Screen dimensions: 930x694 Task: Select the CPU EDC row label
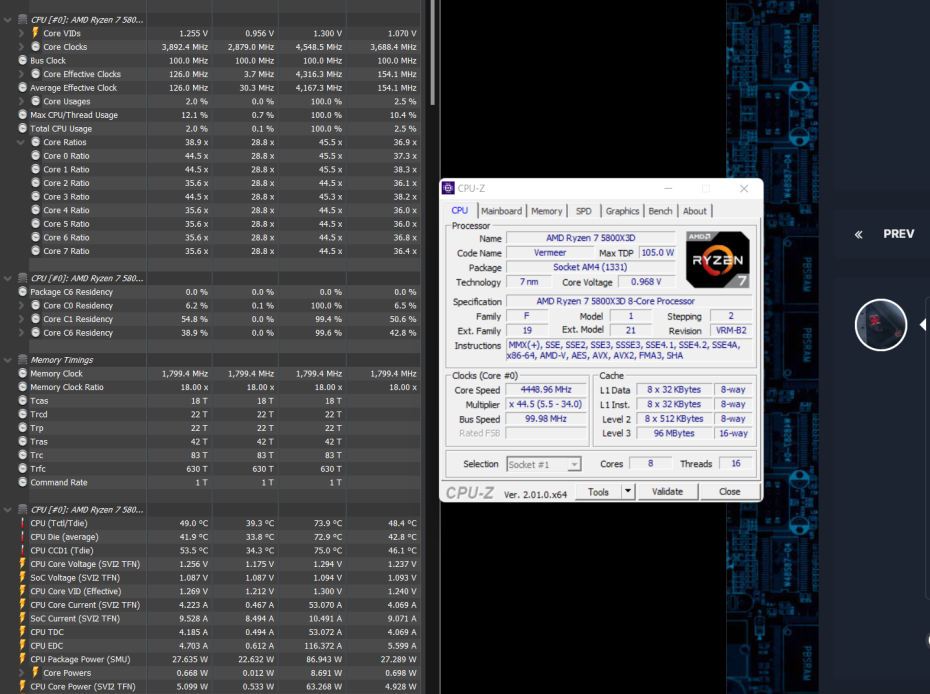(46, 645)
